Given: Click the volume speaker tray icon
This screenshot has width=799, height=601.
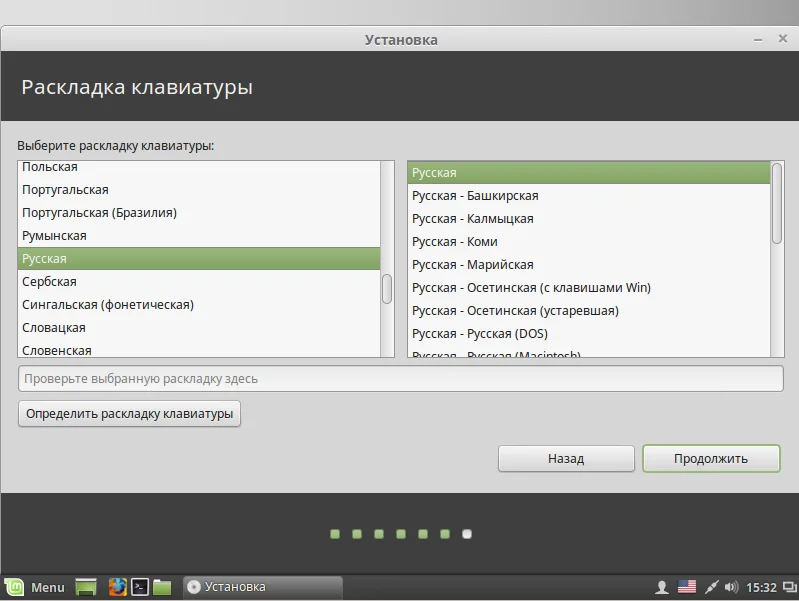Looking at the screenshot, I should click(731, 587).
